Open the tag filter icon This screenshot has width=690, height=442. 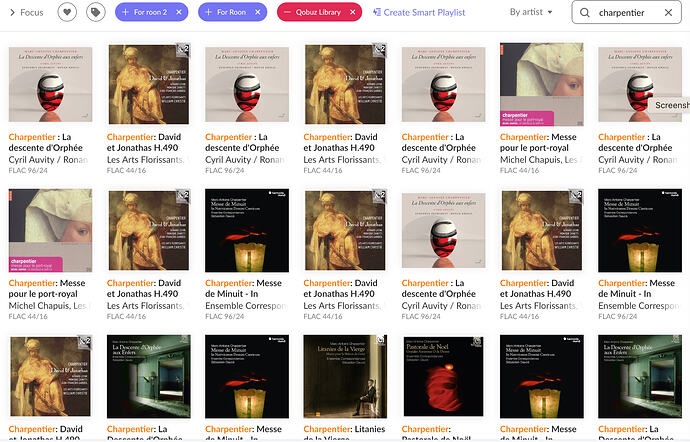95,12
